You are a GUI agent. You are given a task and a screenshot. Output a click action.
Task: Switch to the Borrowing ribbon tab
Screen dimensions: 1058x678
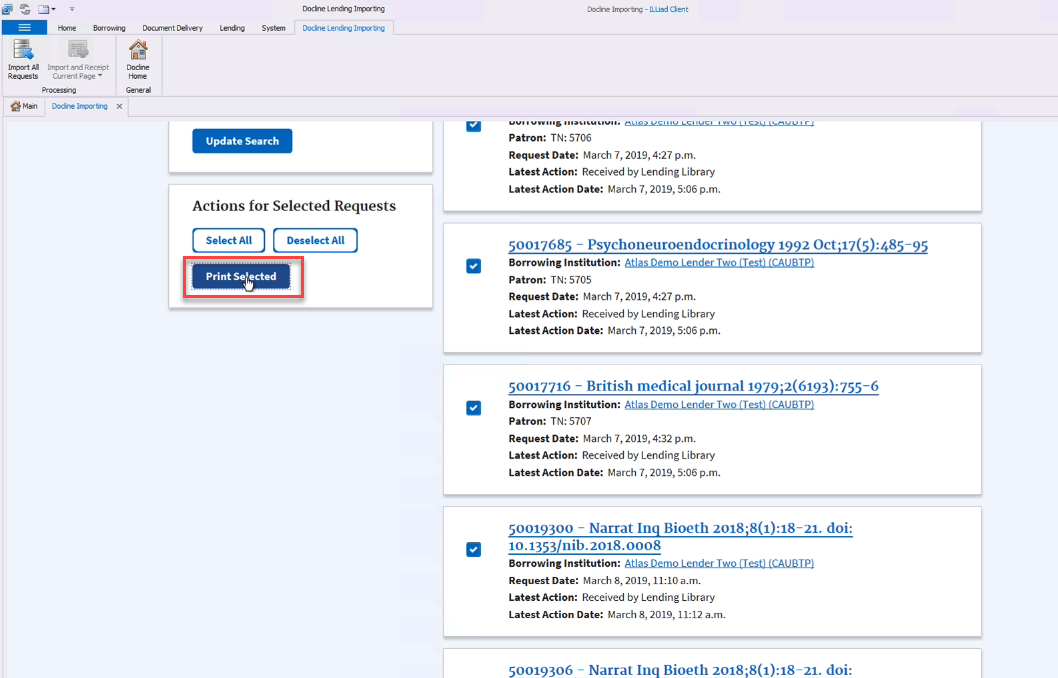click(x=109, y=28)
